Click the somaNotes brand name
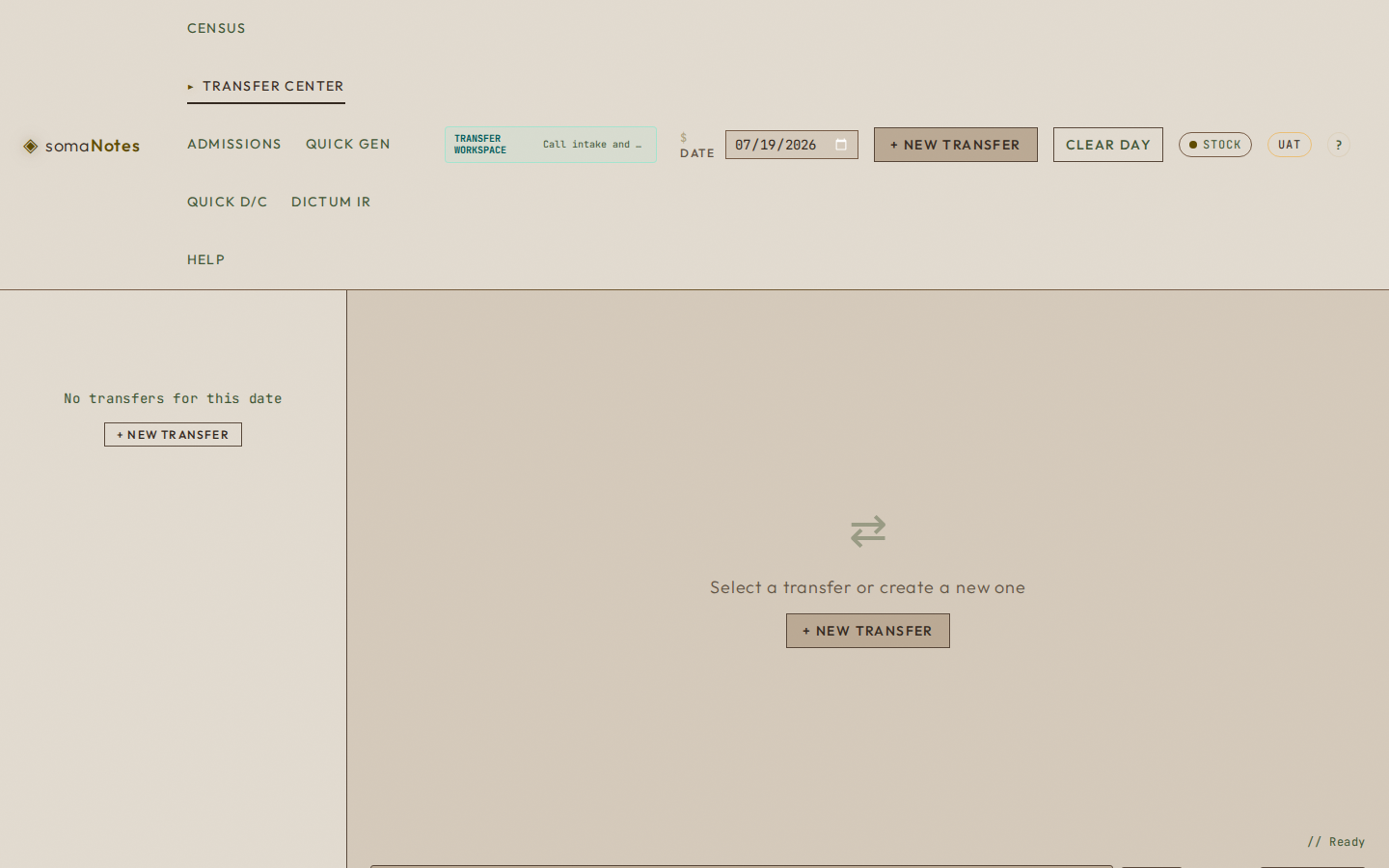Screen dimensions: 1389x868 (x=93, y=146)
